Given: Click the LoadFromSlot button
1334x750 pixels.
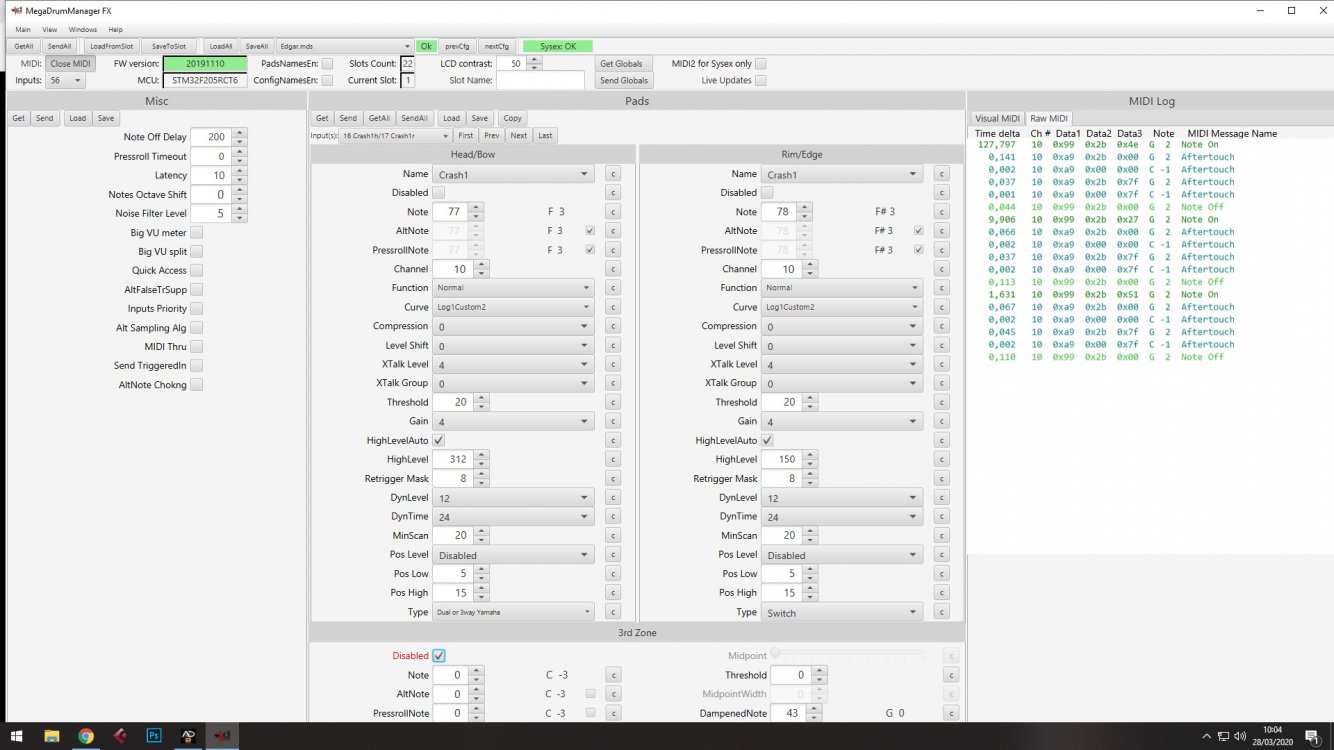Looking at the screenshot, I should coord(111,46).
